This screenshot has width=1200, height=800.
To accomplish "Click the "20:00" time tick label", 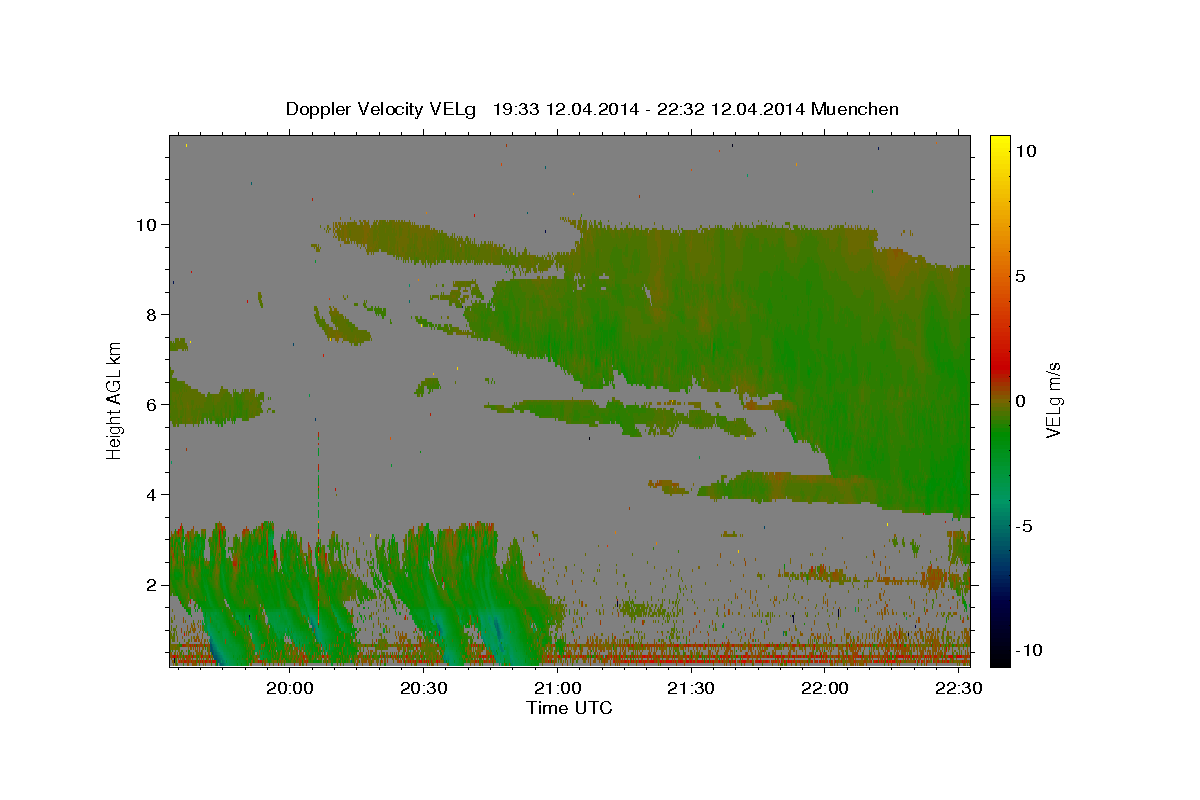I will (x=289, y=689).
